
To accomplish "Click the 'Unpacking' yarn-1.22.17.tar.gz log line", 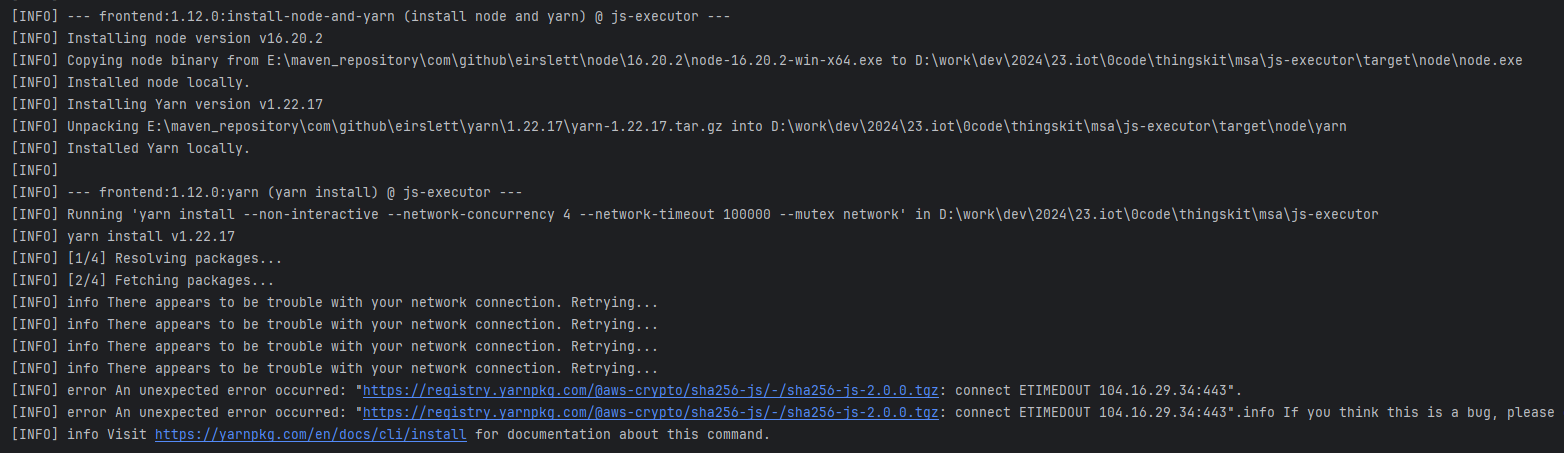I will click(x=700, y=126).
